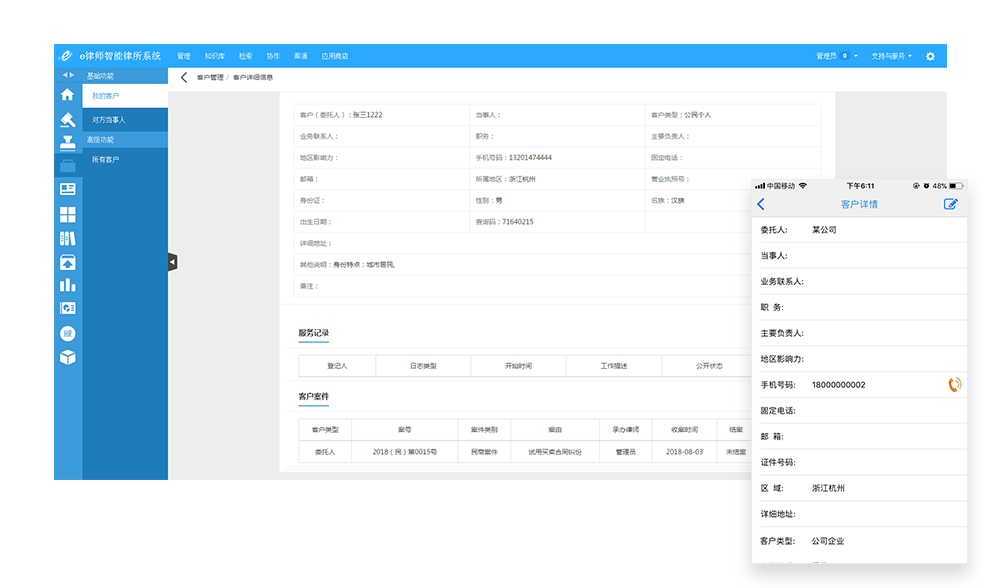1000x588 pixels.
Task: Open the bar chart statistics icon
Action: (x=67, y=285)
